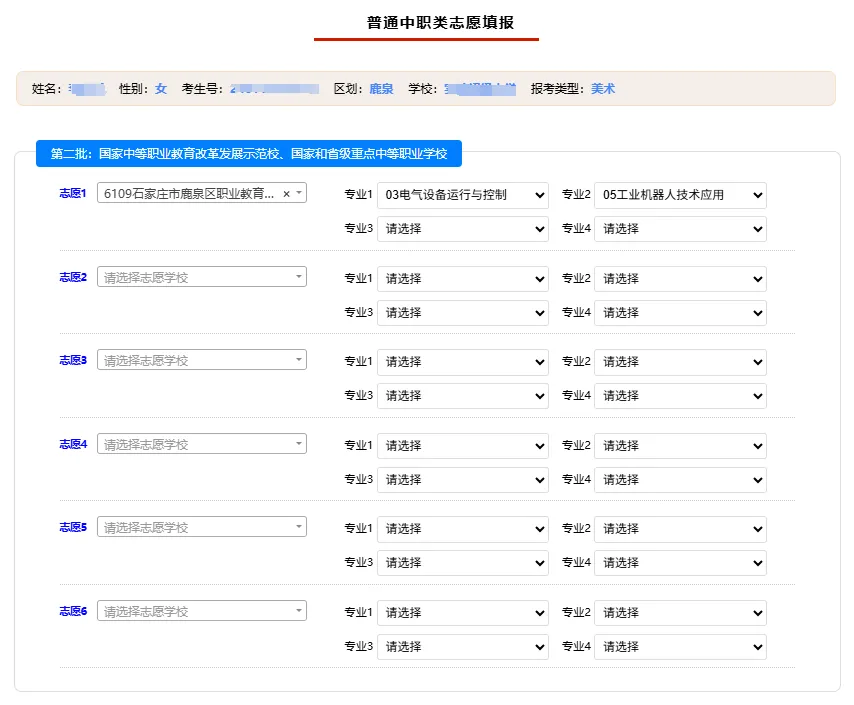This screenshot has height=705, width=854.
Task: Choose 专业4 for 志愿4
Action: [x=680, y=479]
